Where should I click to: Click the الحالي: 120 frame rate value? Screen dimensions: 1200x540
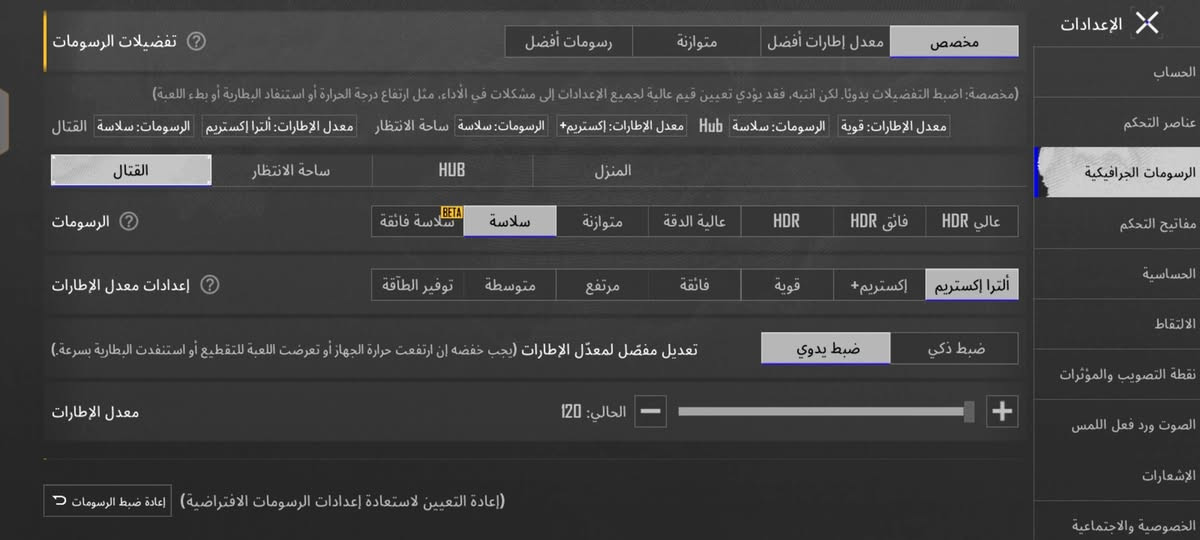tap(593, 411)
